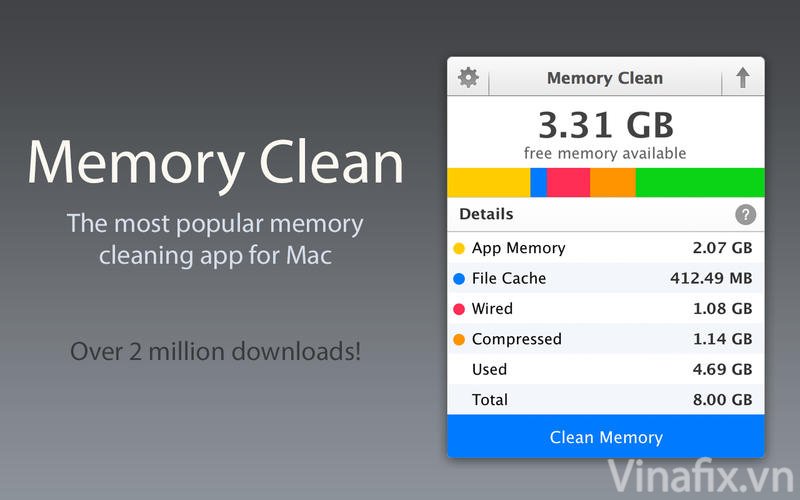Click 'Over 2 million downloads!' text
This screenshot has height=500, width=800.
(x=215, y=352)
